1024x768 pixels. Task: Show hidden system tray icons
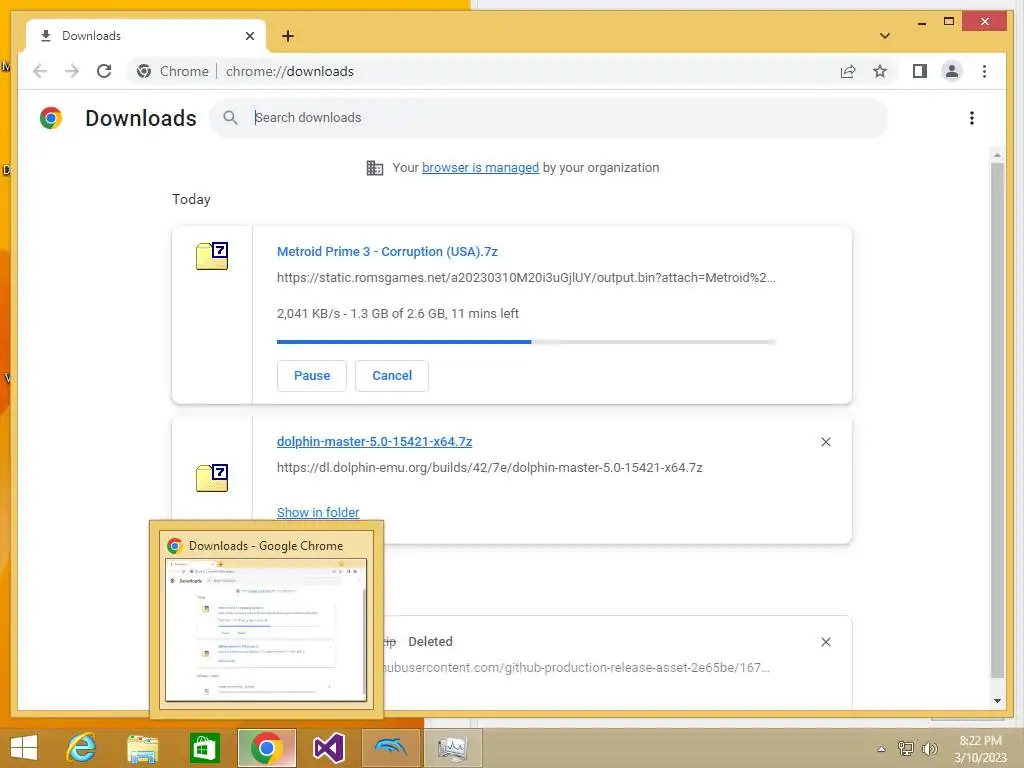881,749
